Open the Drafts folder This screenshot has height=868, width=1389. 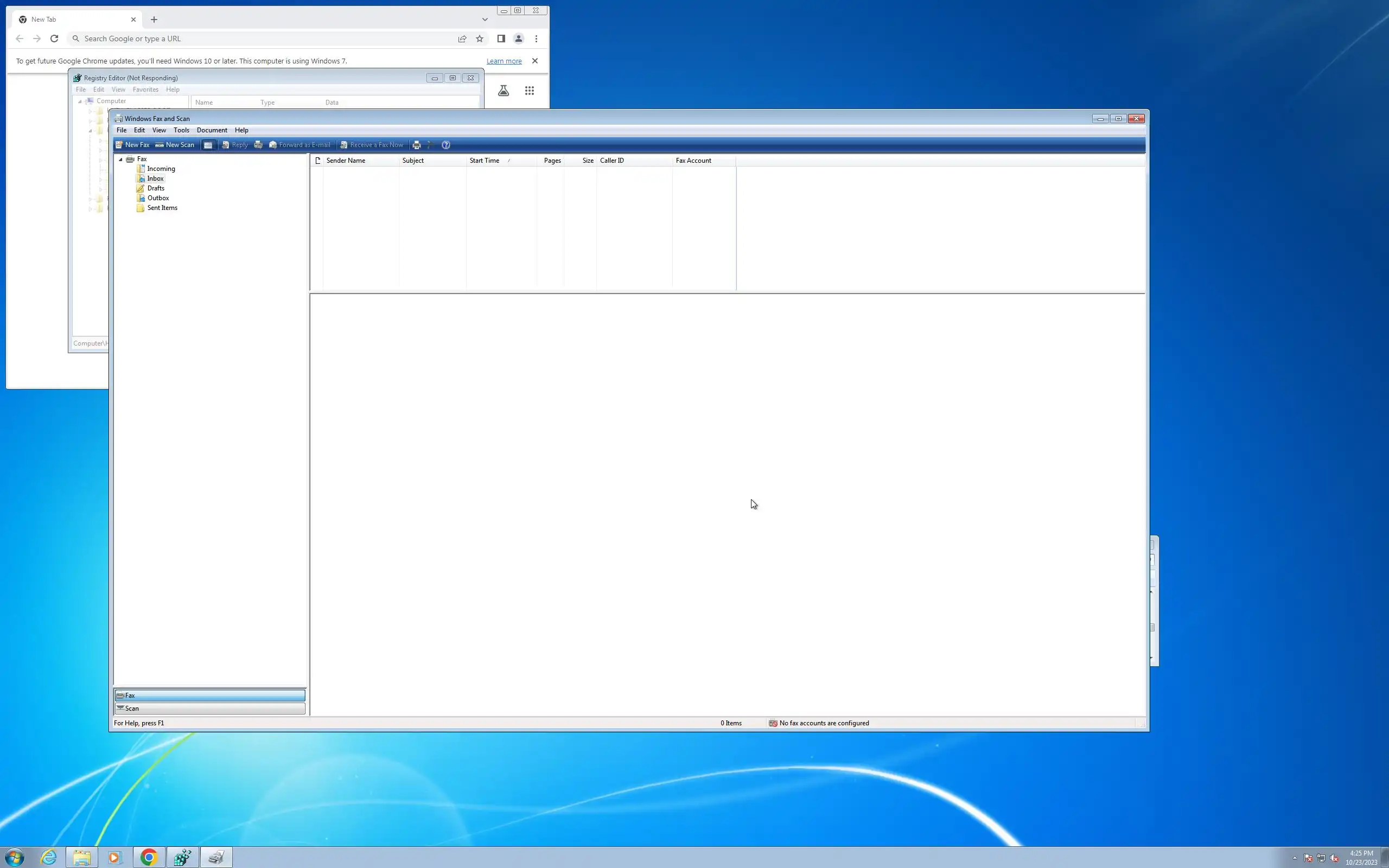coord(156,188)
